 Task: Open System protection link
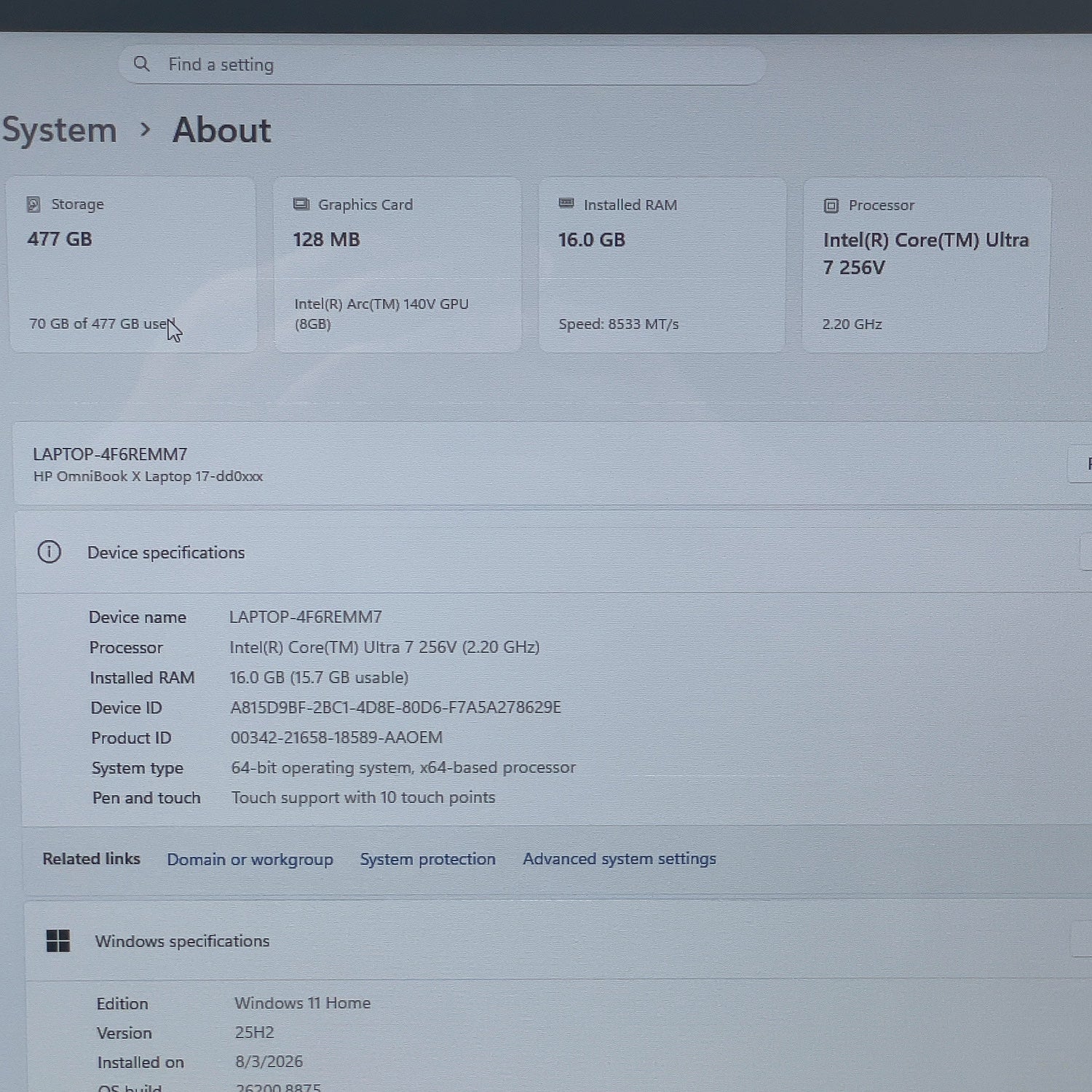point(427,859)
